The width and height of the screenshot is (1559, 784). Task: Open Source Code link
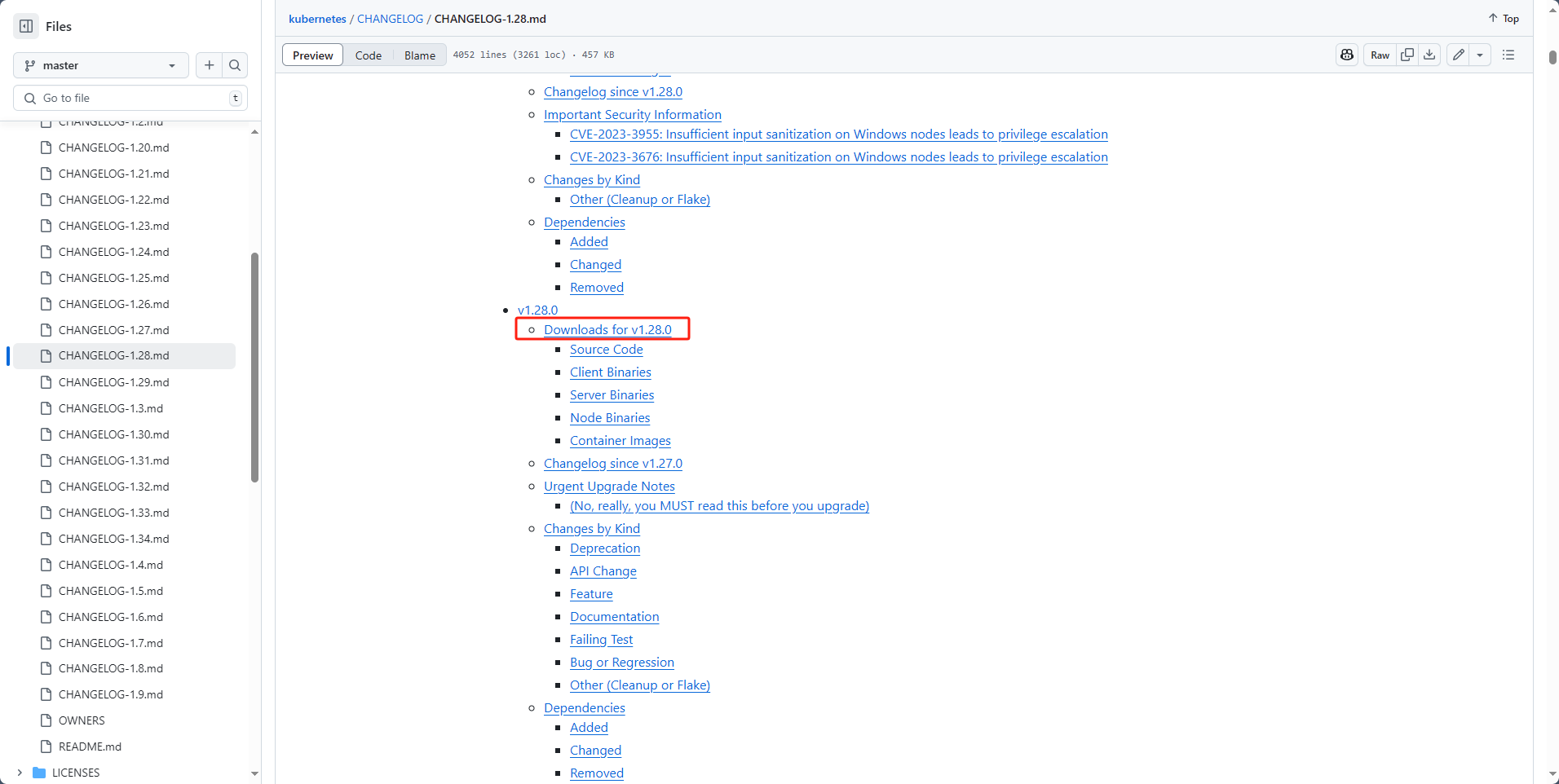(x=607, y=350)
